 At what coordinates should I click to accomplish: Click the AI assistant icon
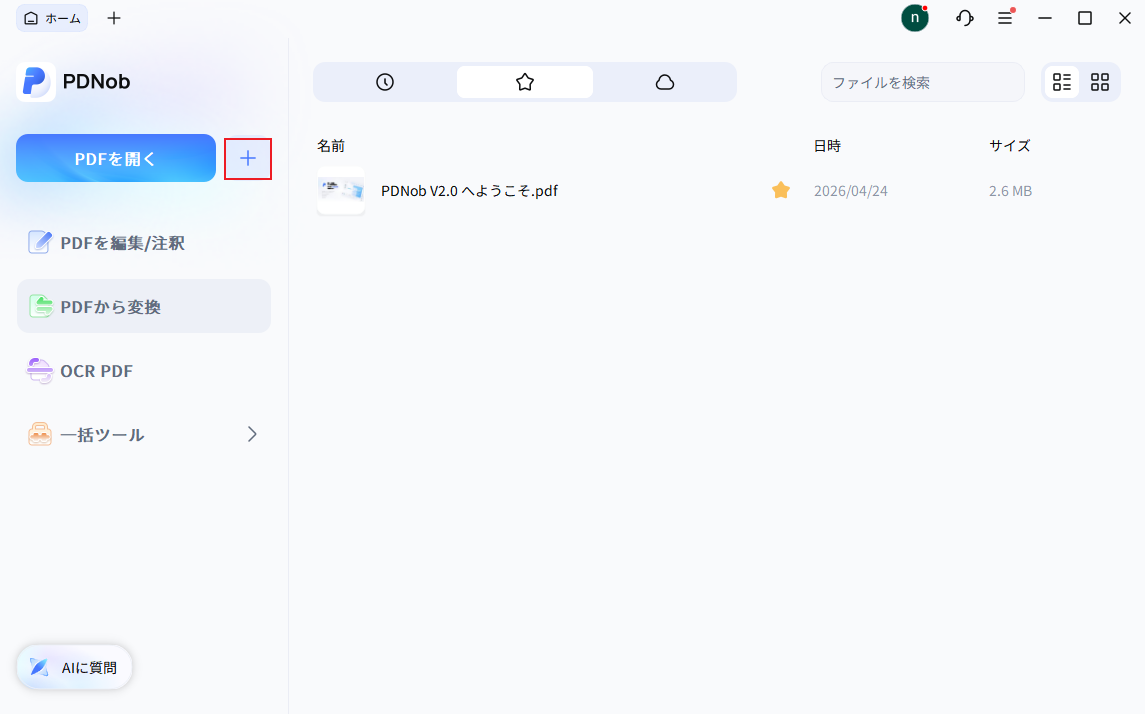[x=39, y=667]
